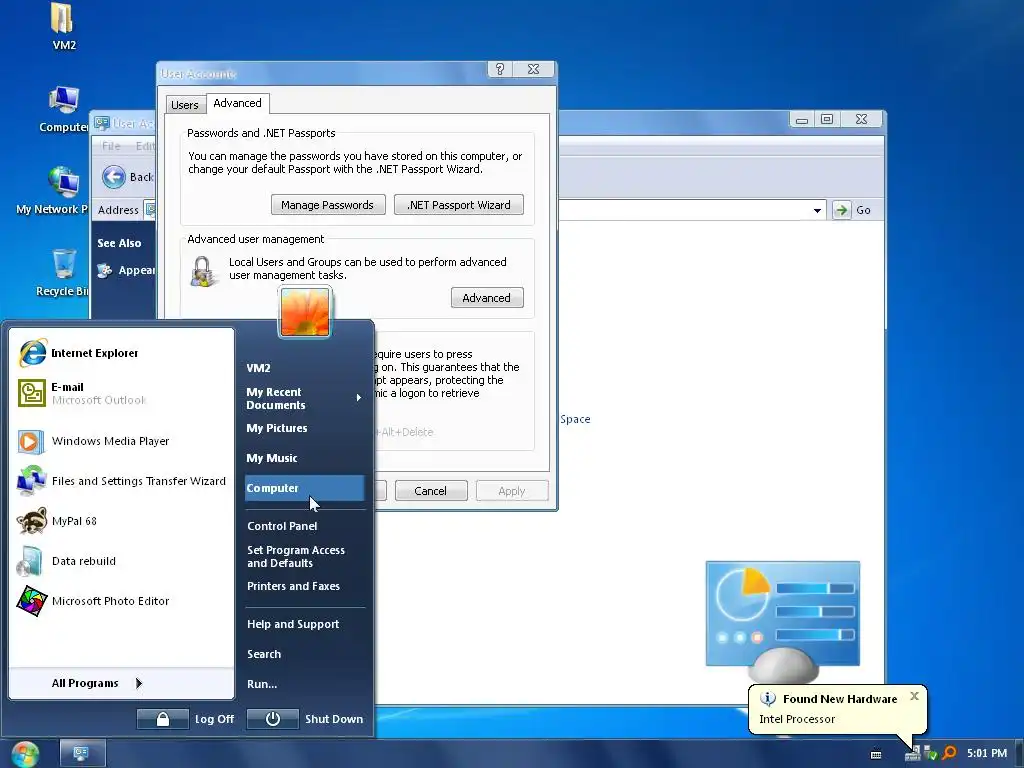Click the address bar input field
1024x768 pixels.
tap(684, 210)
